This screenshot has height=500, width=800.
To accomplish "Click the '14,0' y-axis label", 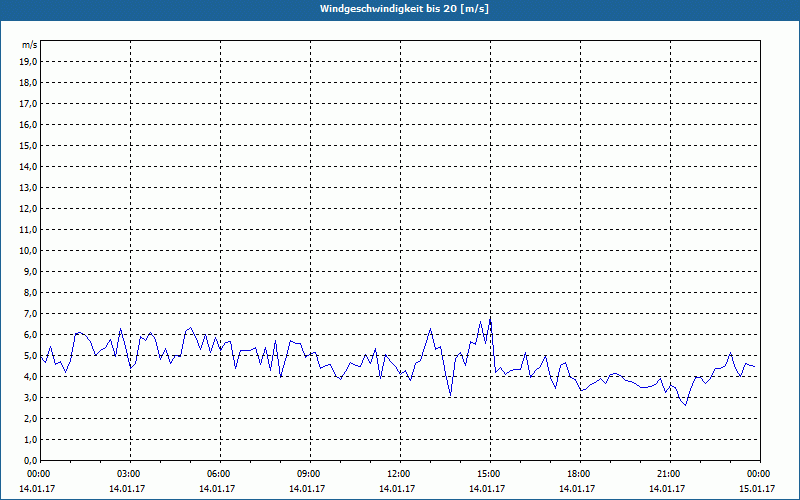I will 28,166.
